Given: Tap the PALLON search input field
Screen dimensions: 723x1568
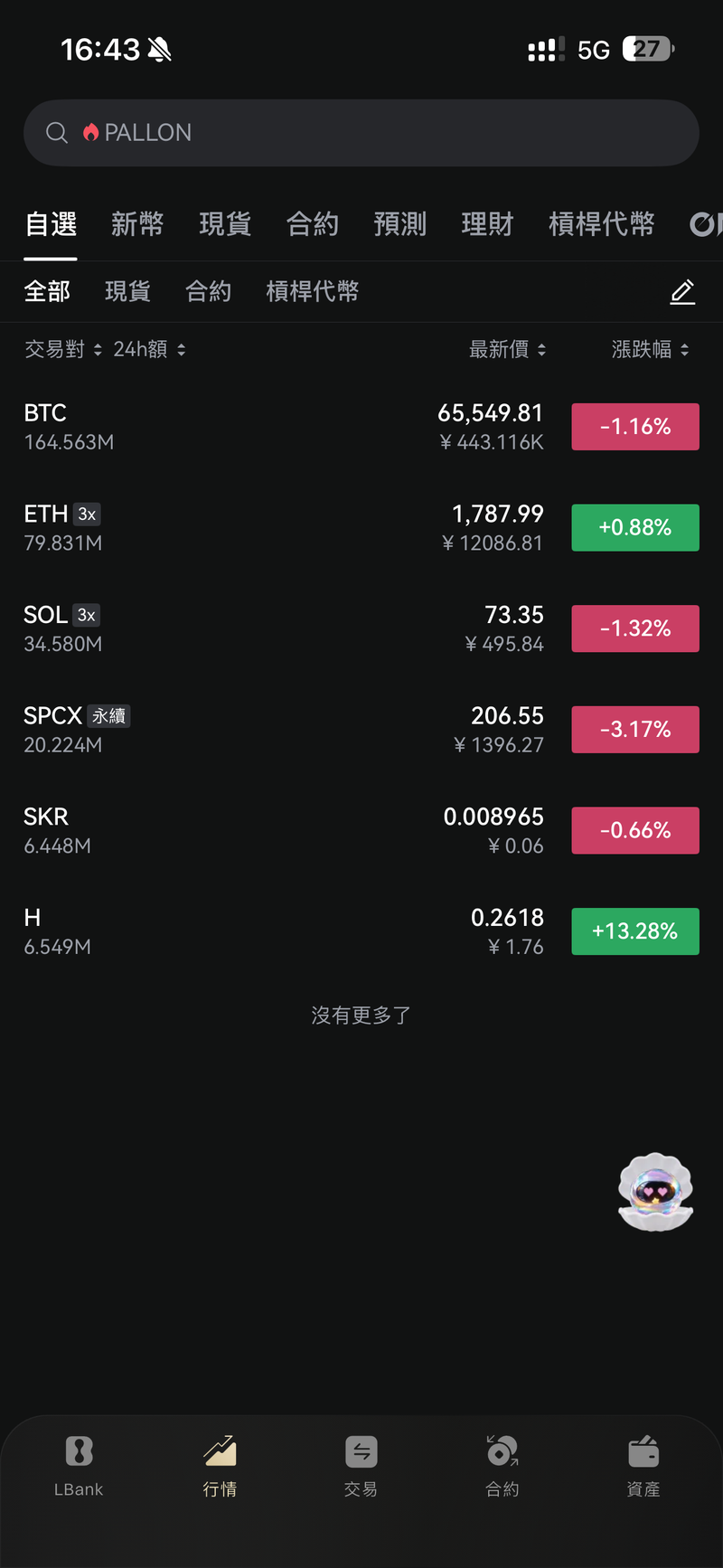Looking at the screenshot, I should click(x=361, y=133).
